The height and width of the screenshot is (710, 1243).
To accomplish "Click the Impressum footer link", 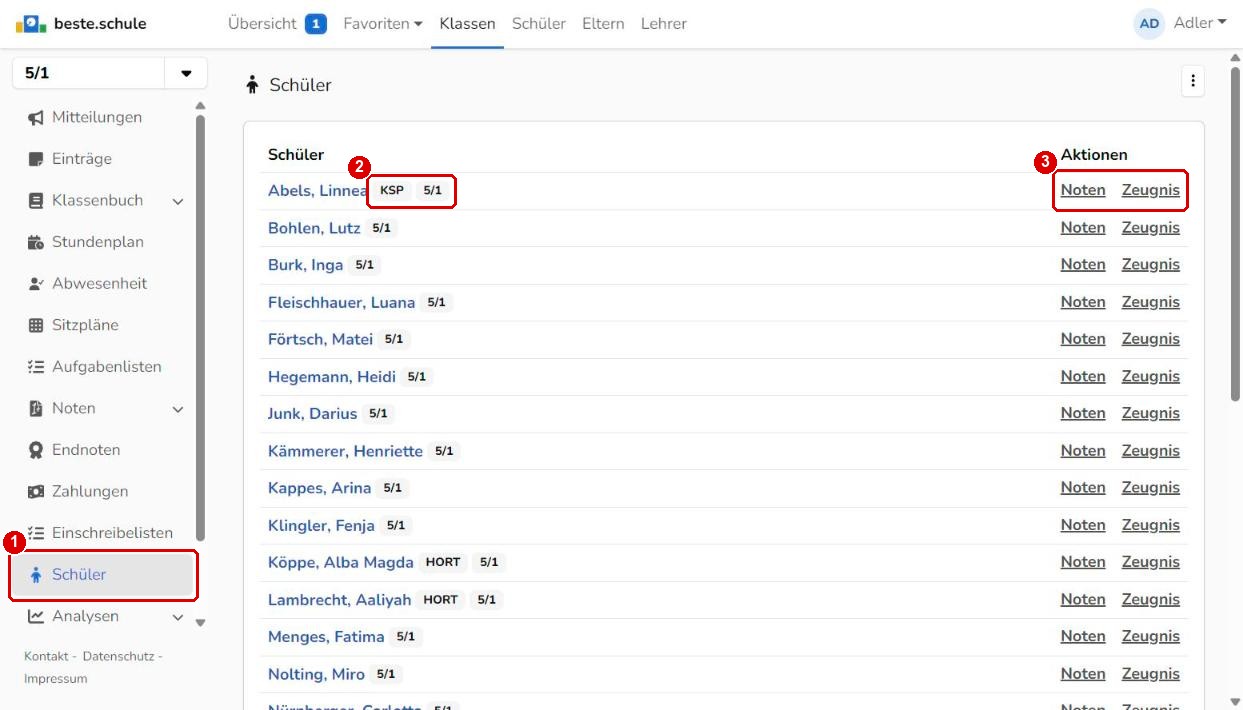I will click(56, 679).
